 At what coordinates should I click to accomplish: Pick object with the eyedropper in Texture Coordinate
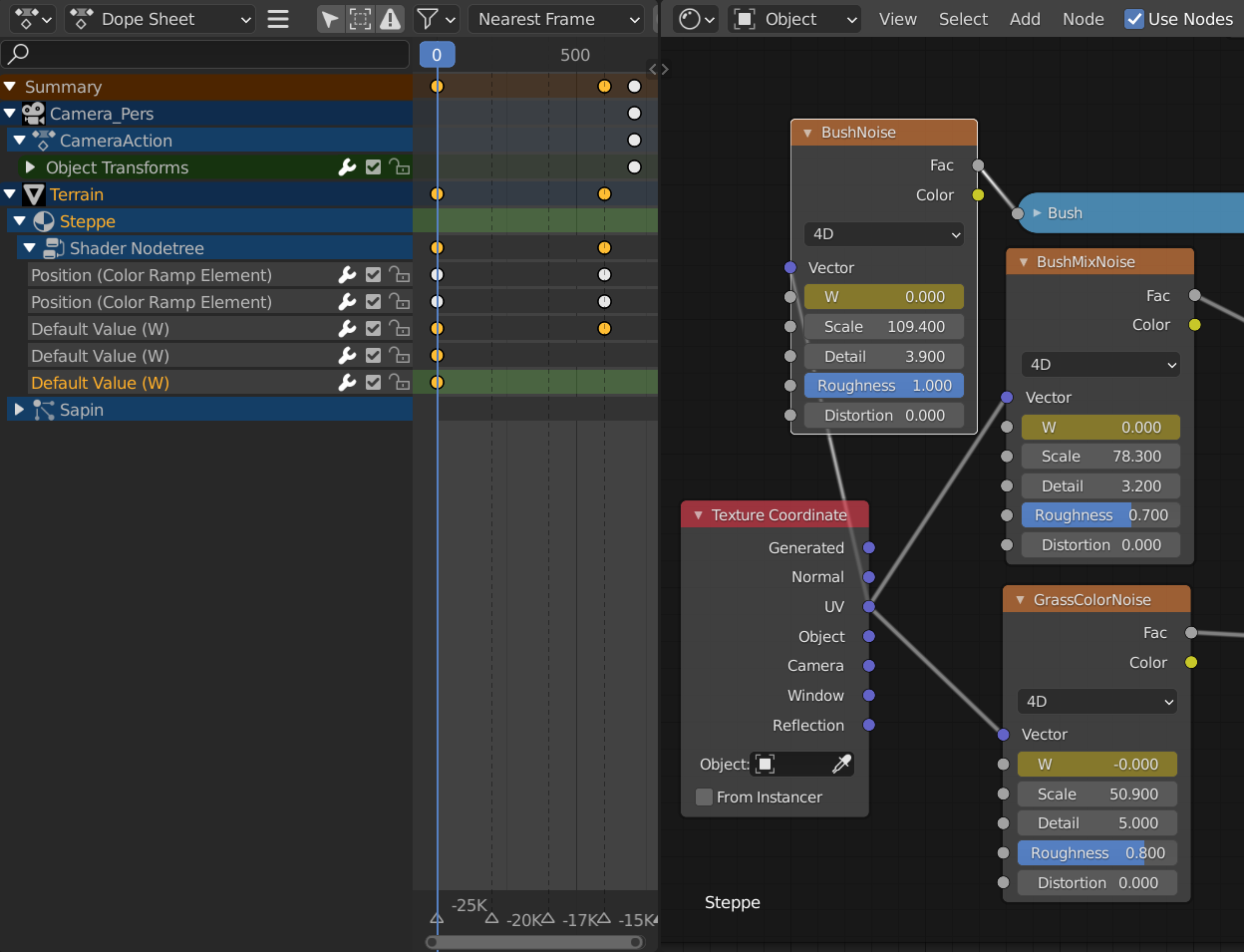(842, 764)
